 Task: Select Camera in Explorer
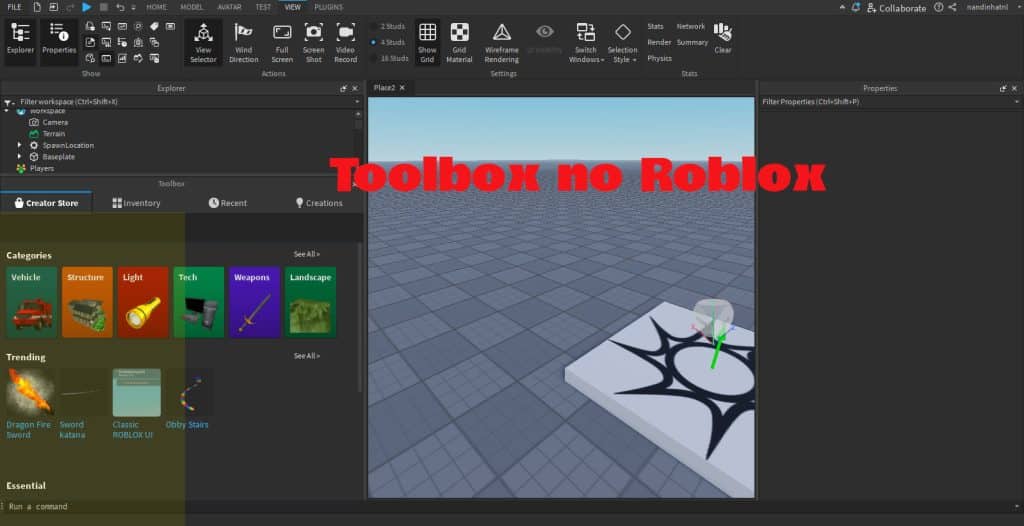(55, 122)
